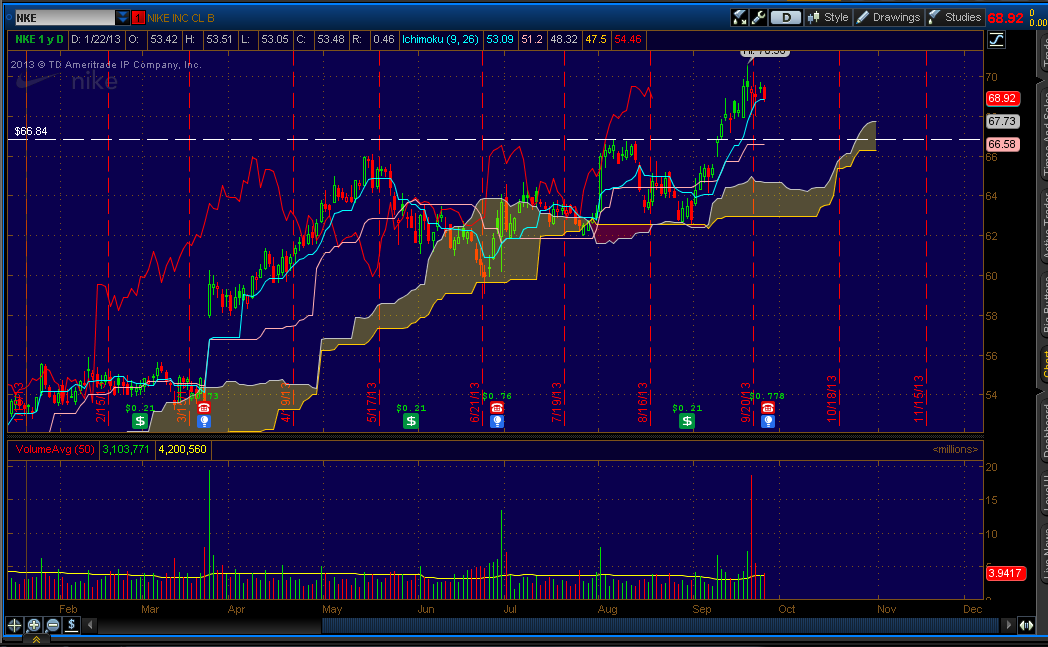Image resolution: width=1048 pixels, height=647 pixels.
Task: Open the symbol history dropdown arrow
Action: coord(122,17)
